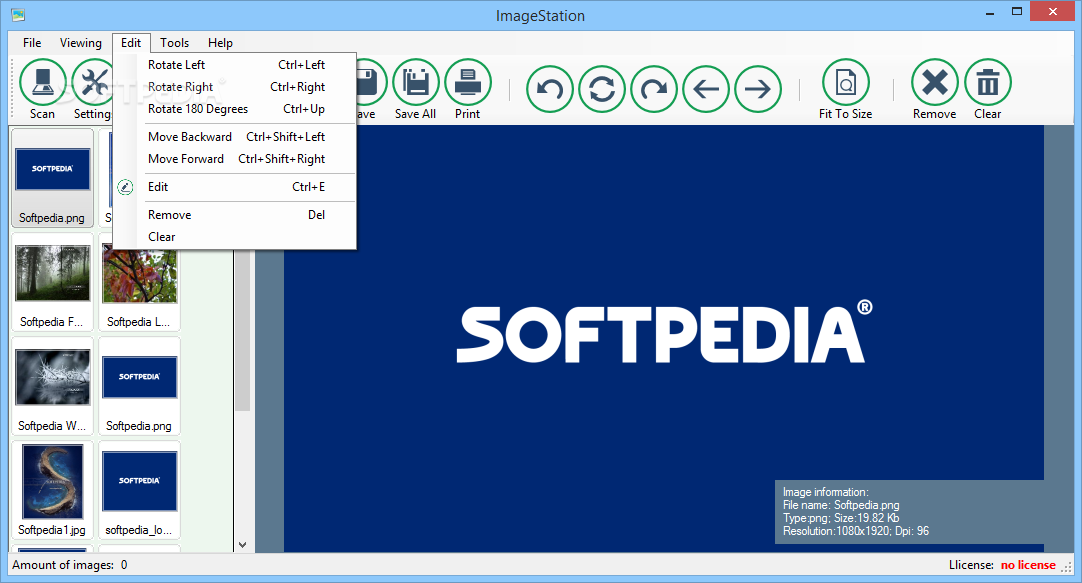Viewport: 1082px width, 583px height.
Task: Open the Settings wrench icon
Action: (x=95, y=83)
